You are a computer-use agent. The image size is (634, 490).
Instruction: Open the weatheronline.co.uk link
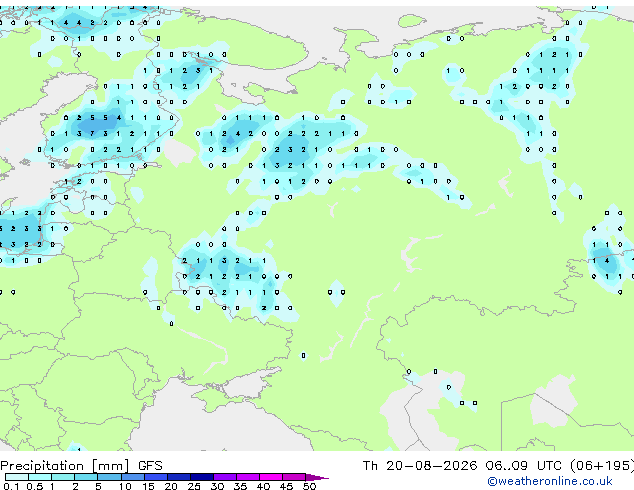click(550, 481)
